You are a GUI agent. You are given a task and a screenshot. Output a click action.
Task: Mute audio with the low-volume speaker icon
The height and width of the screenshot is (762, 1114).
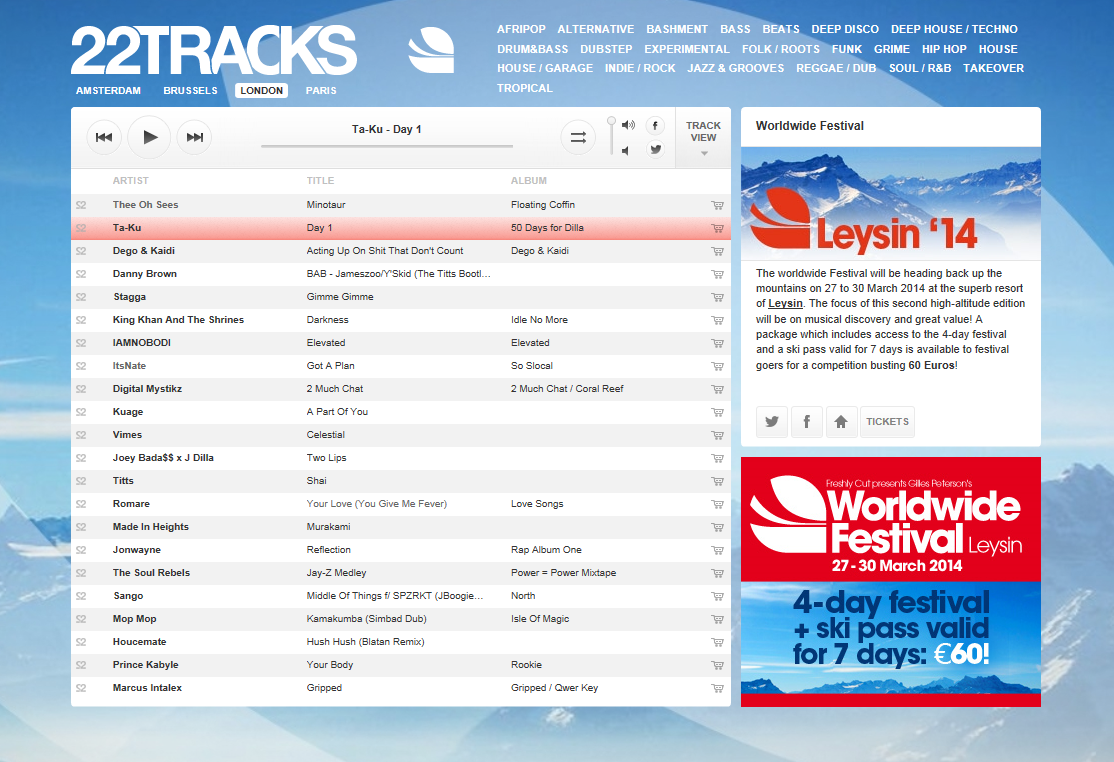[x=625, y=151]
